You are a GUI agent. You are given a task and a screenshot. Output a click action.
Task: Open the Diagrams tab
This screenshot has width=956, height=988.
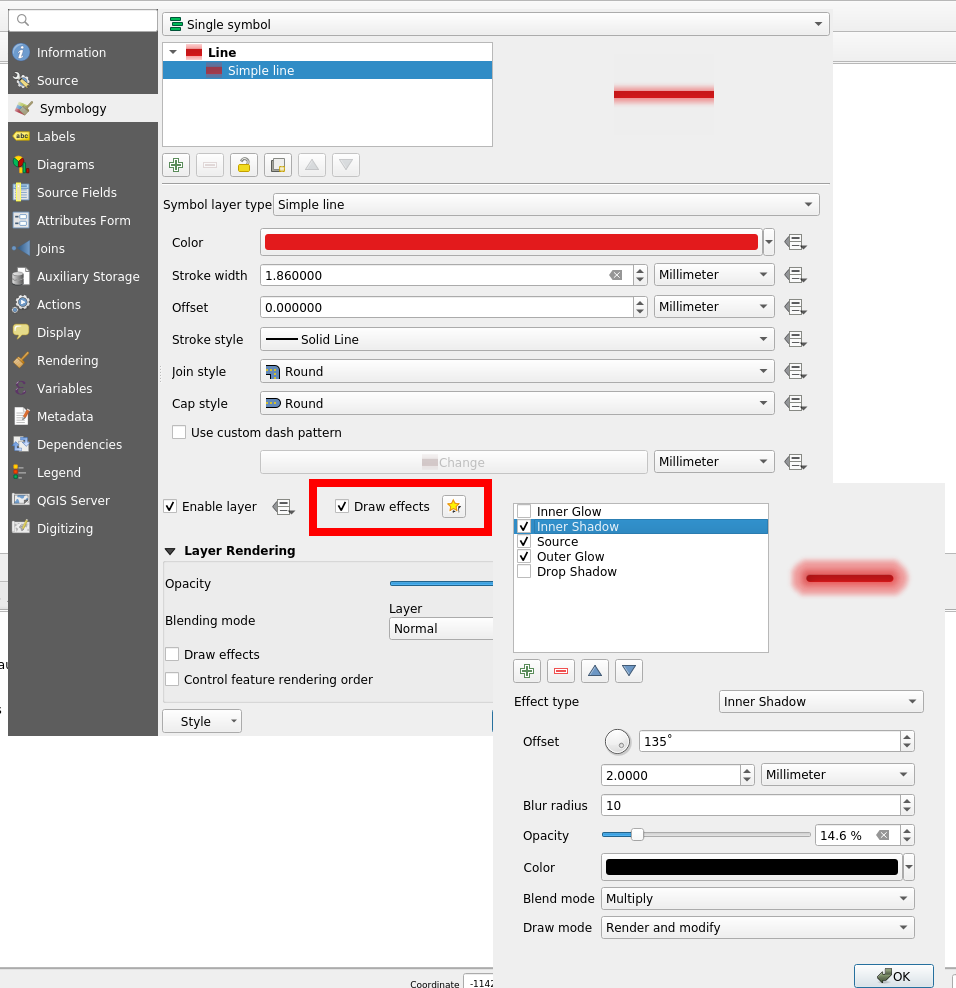[x=83, y=164]
